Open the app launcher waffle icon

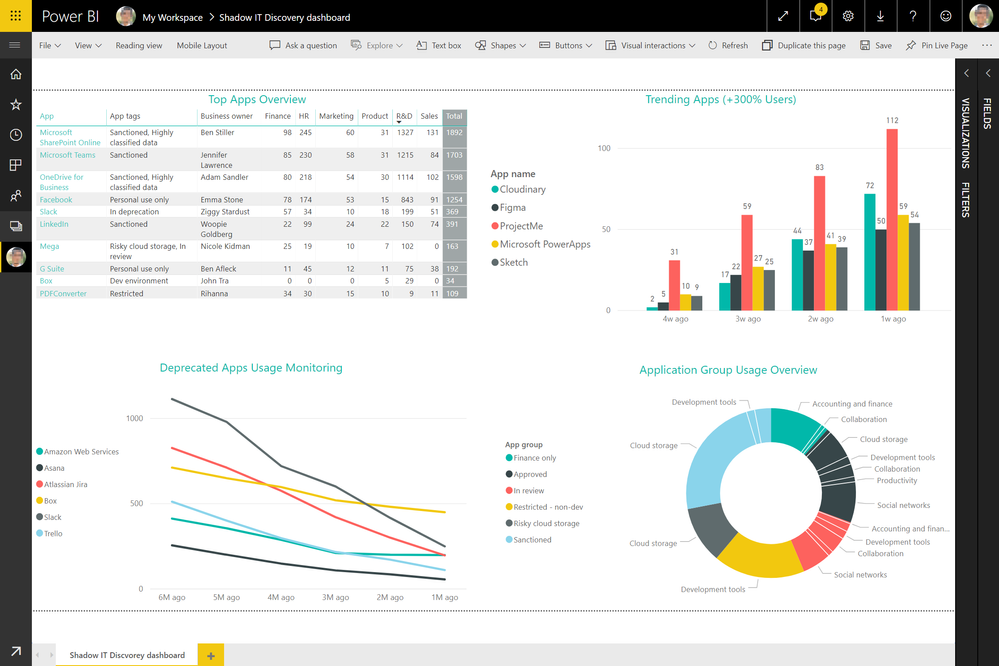pos(15,16)
